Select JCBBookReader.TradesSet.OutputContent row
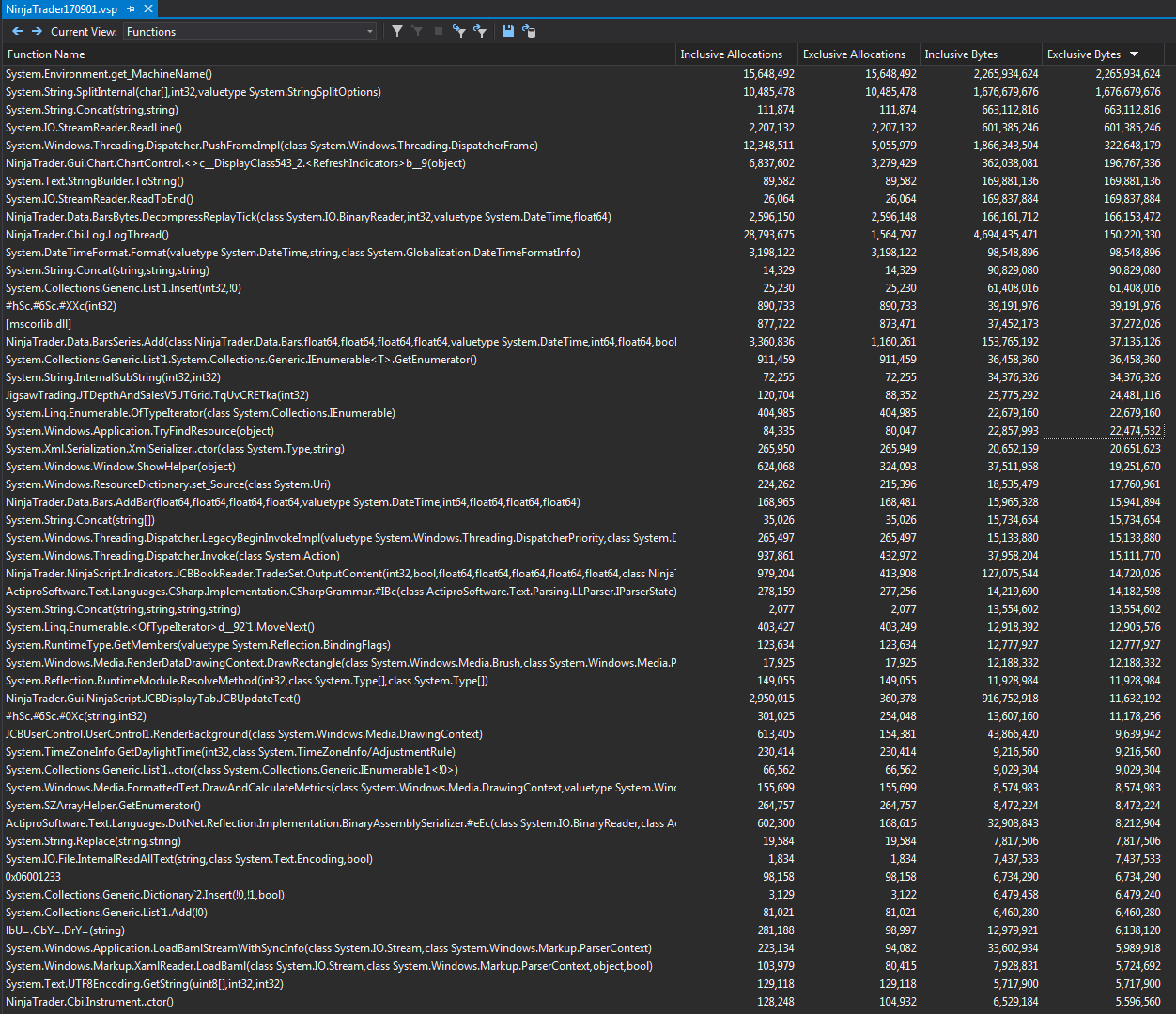The height and width of the screenshot is (1014, 1176). click(583, 574)
